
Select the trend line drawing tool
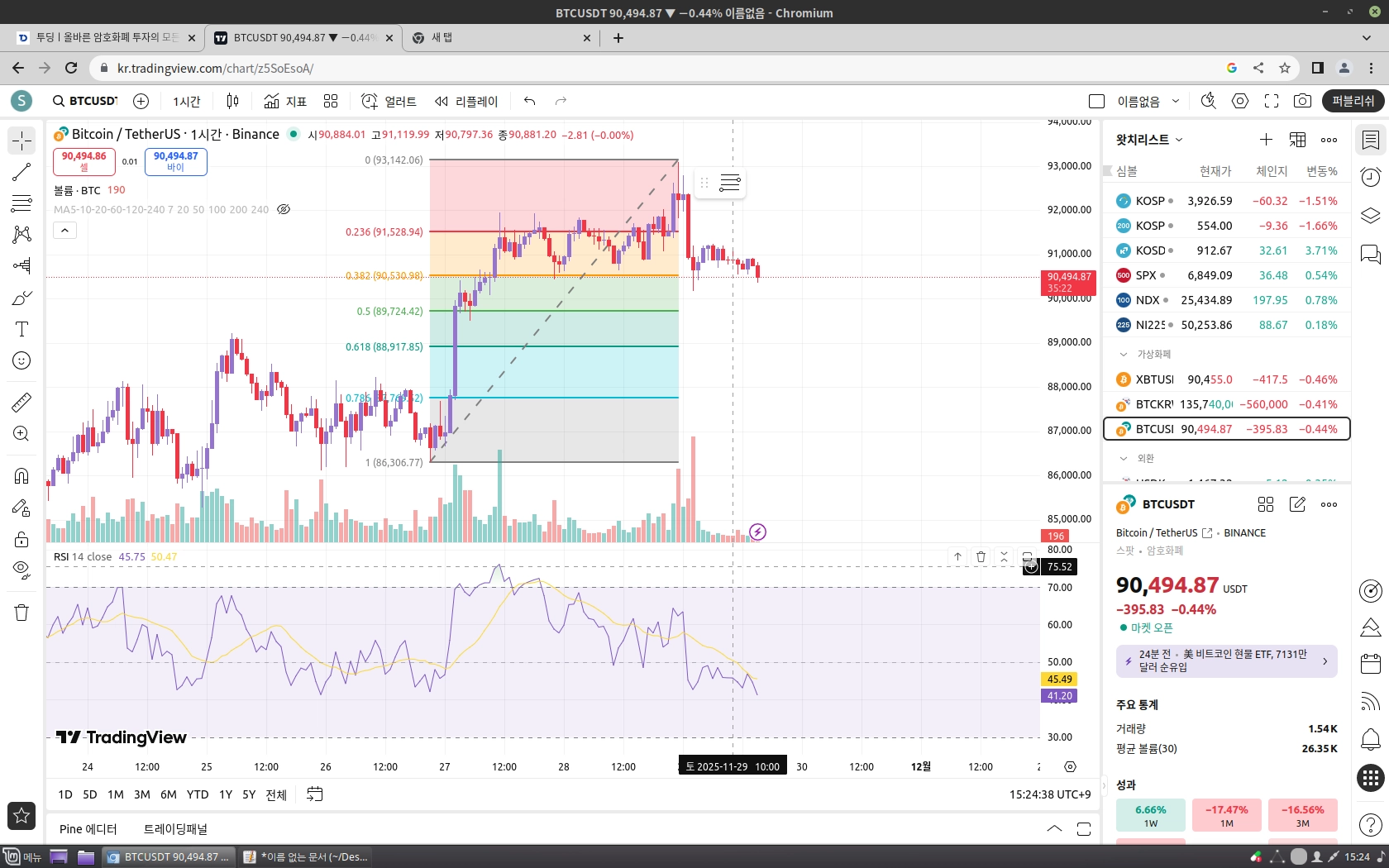21,172
